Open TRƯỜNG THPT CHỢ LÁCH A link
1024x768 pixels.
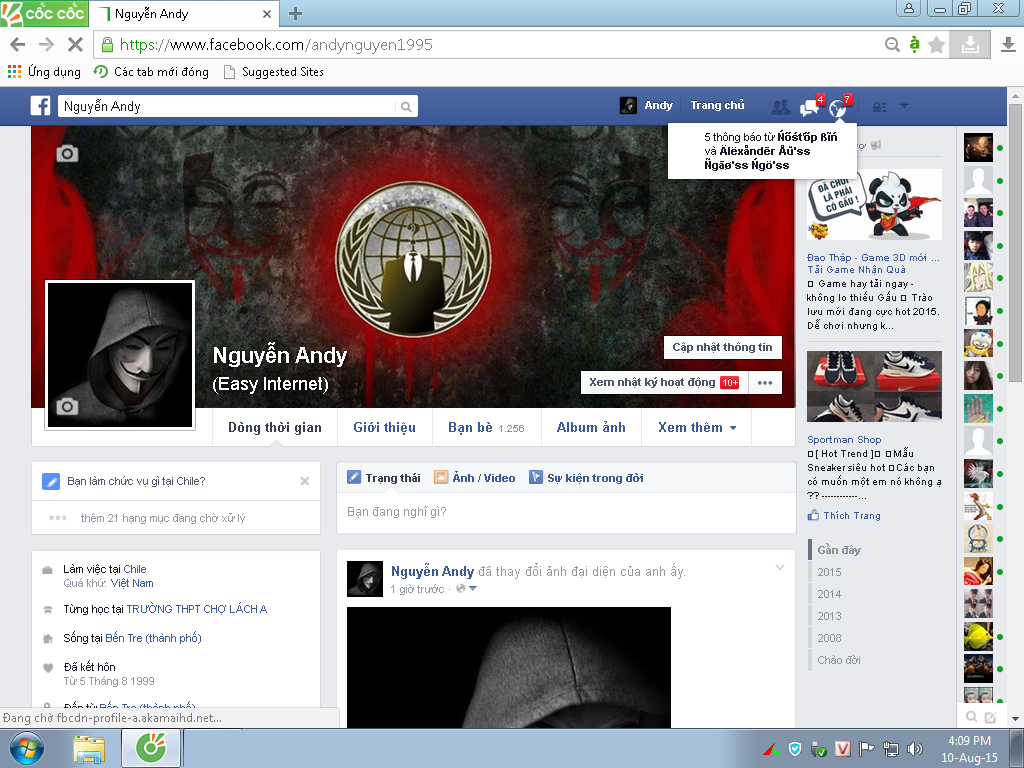coord(197,609)
